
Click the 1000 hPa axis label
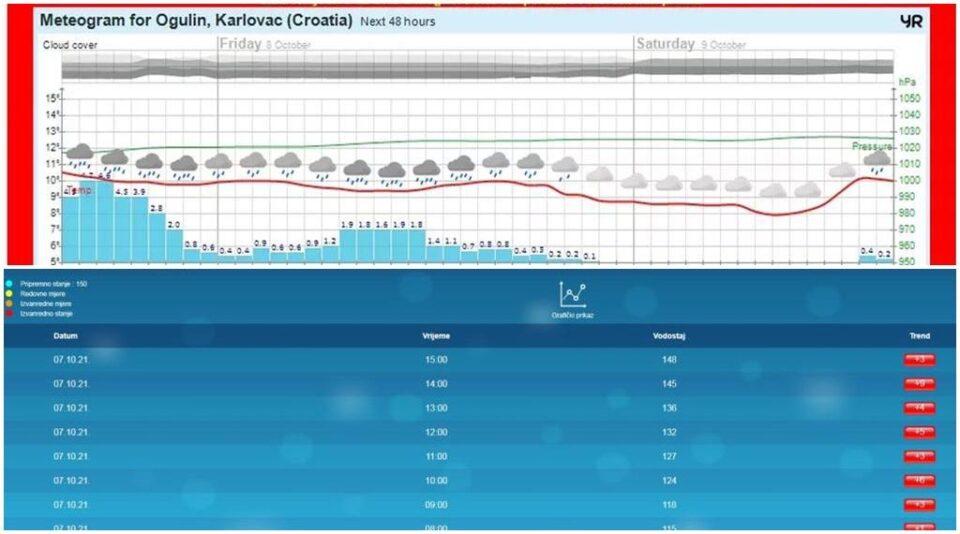(909, 180)
